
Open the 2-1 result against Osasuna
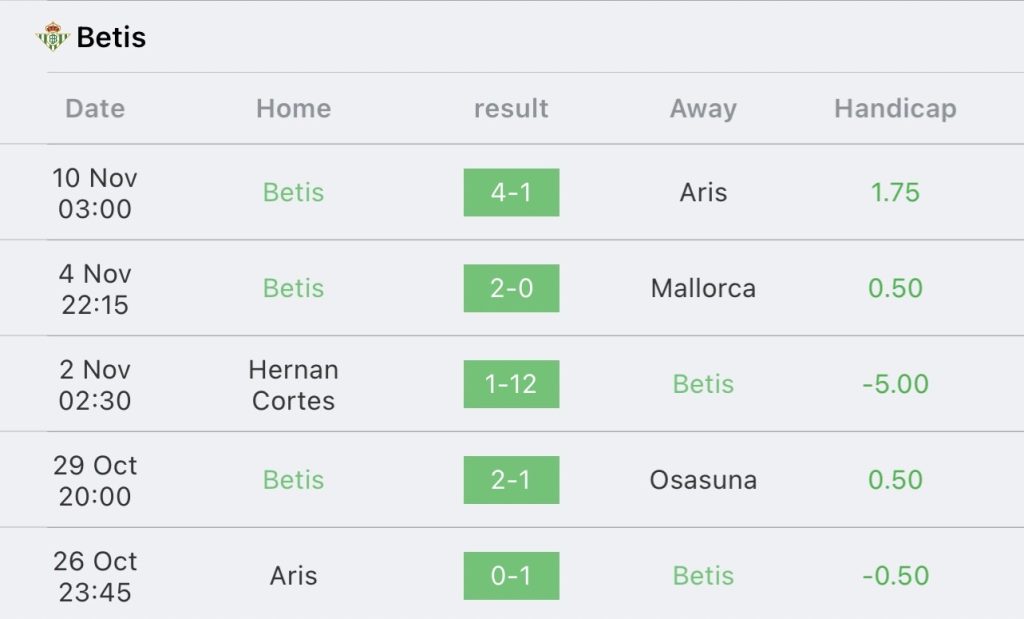pos(511,480)
